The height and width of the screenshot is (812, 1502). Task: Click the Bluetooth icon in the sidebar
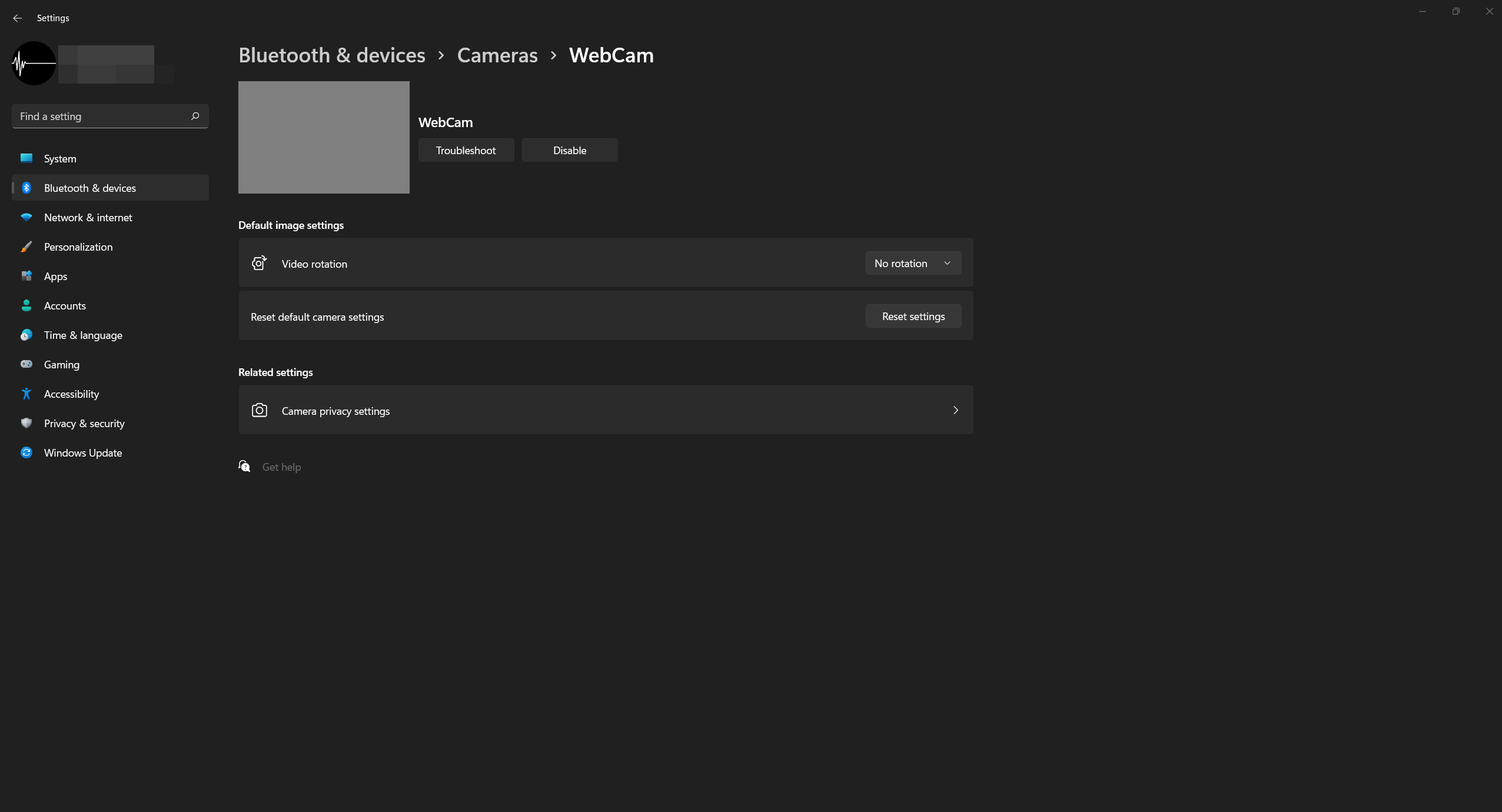(x=26, y=188)
